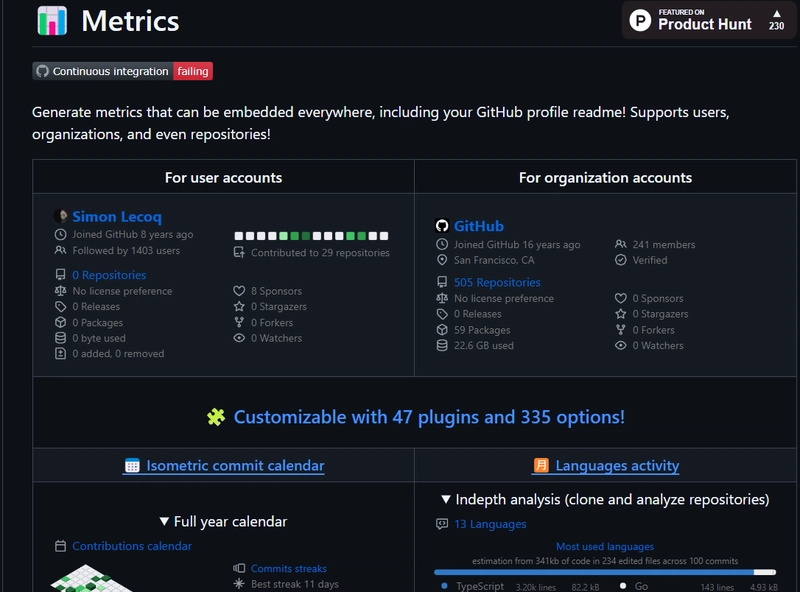
Task: Open the Featured on Product Hunt badge
Action: [x=709, y=20]
